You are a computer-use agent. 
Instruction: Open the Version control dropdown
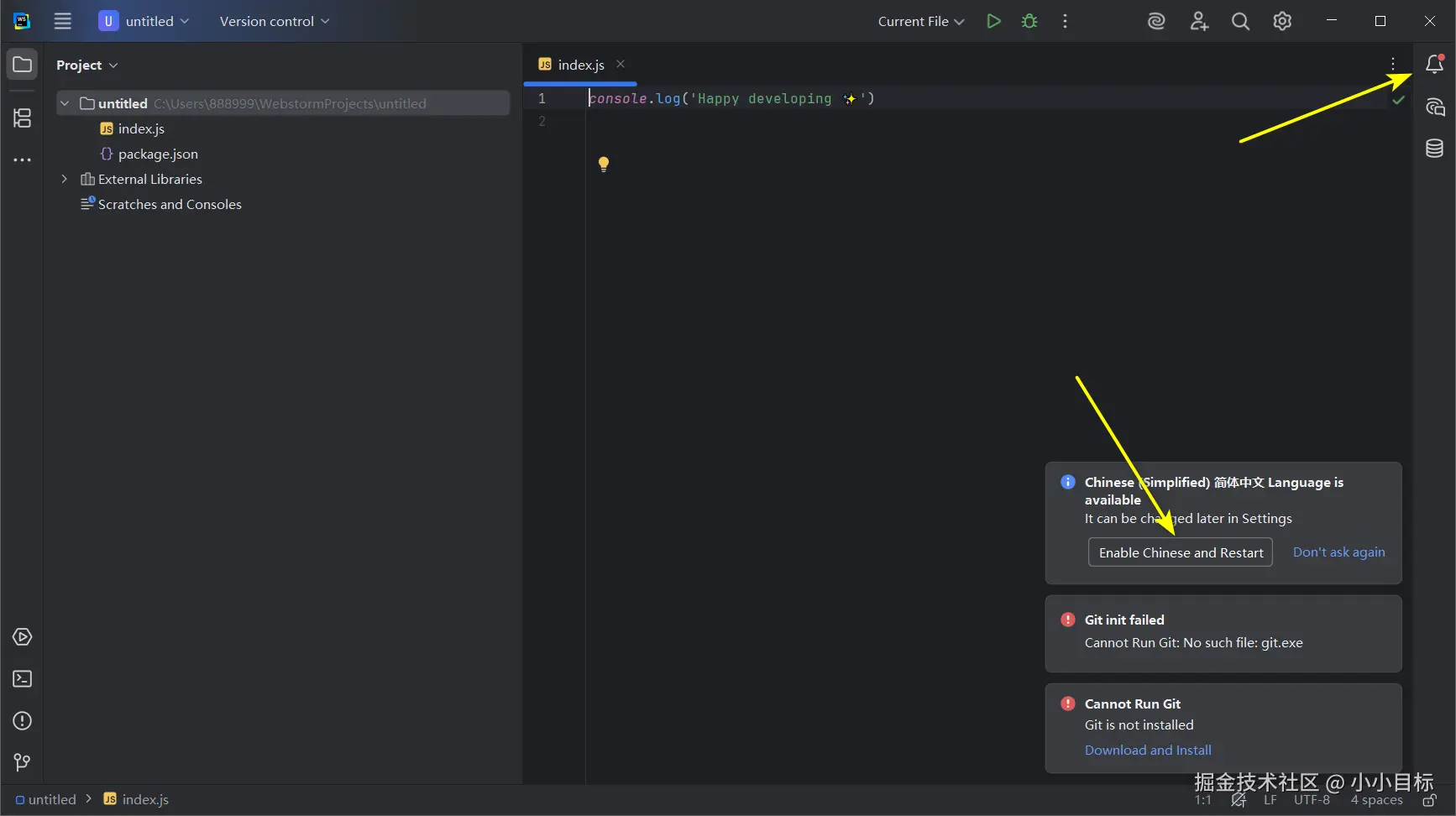point(275,21)
